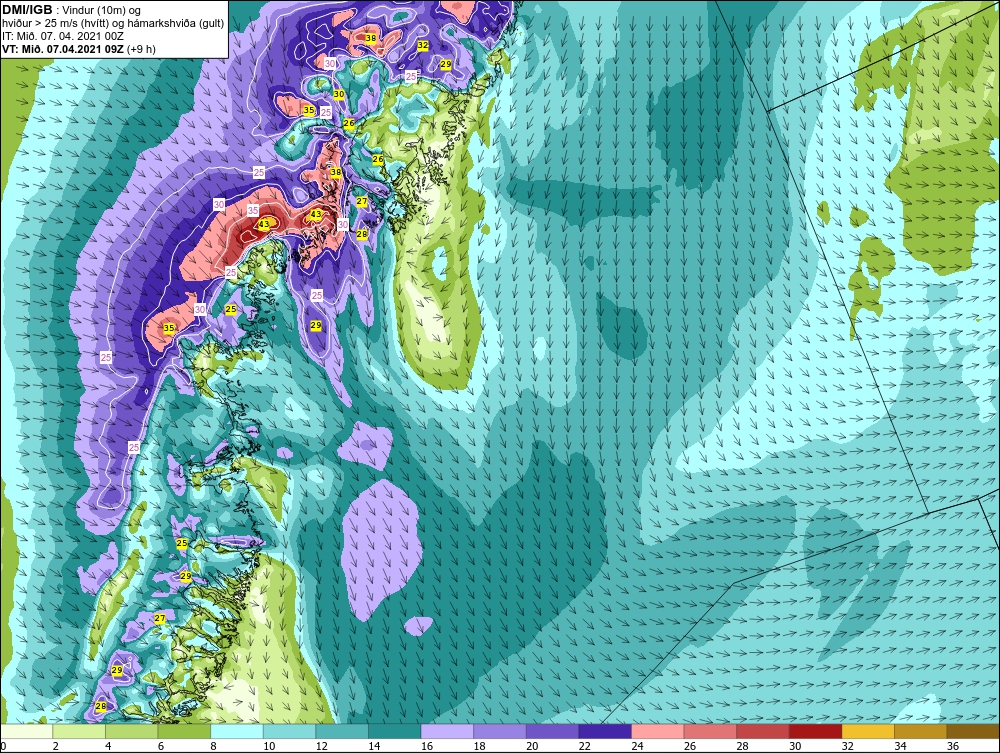This screenshot has height=753, width=1000.
Task: Click the legend scale number 30
Action: (x=795, y=746)
